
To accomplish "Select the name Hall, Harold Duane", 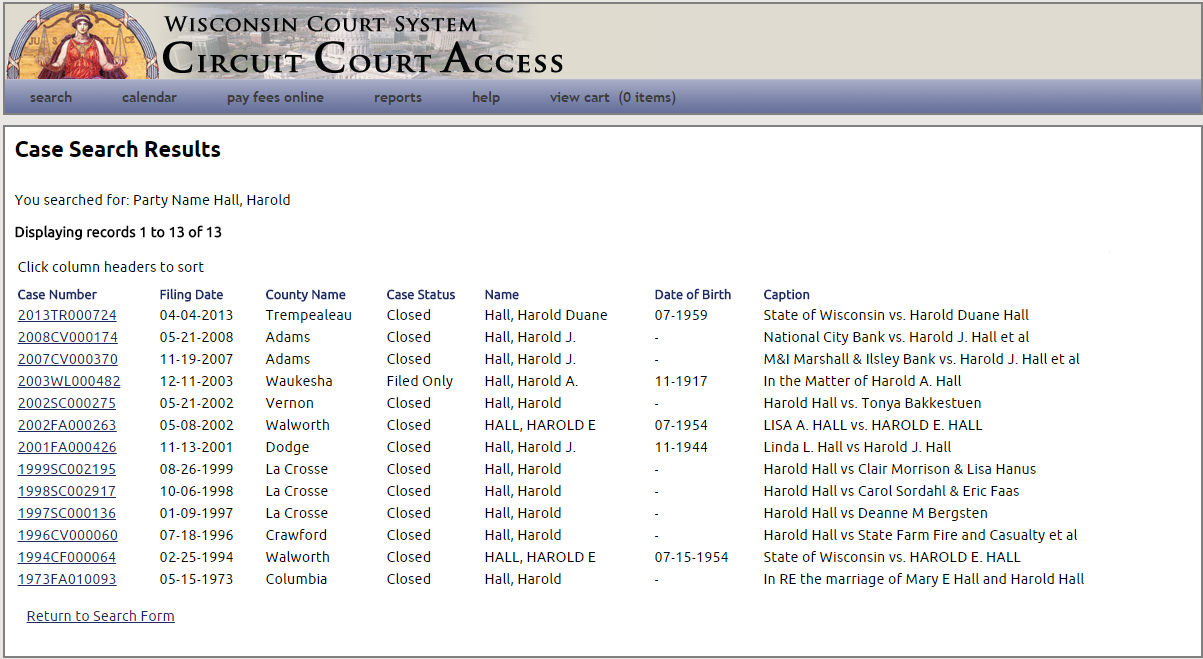I will pyautogui.click(x=546, y=315).
